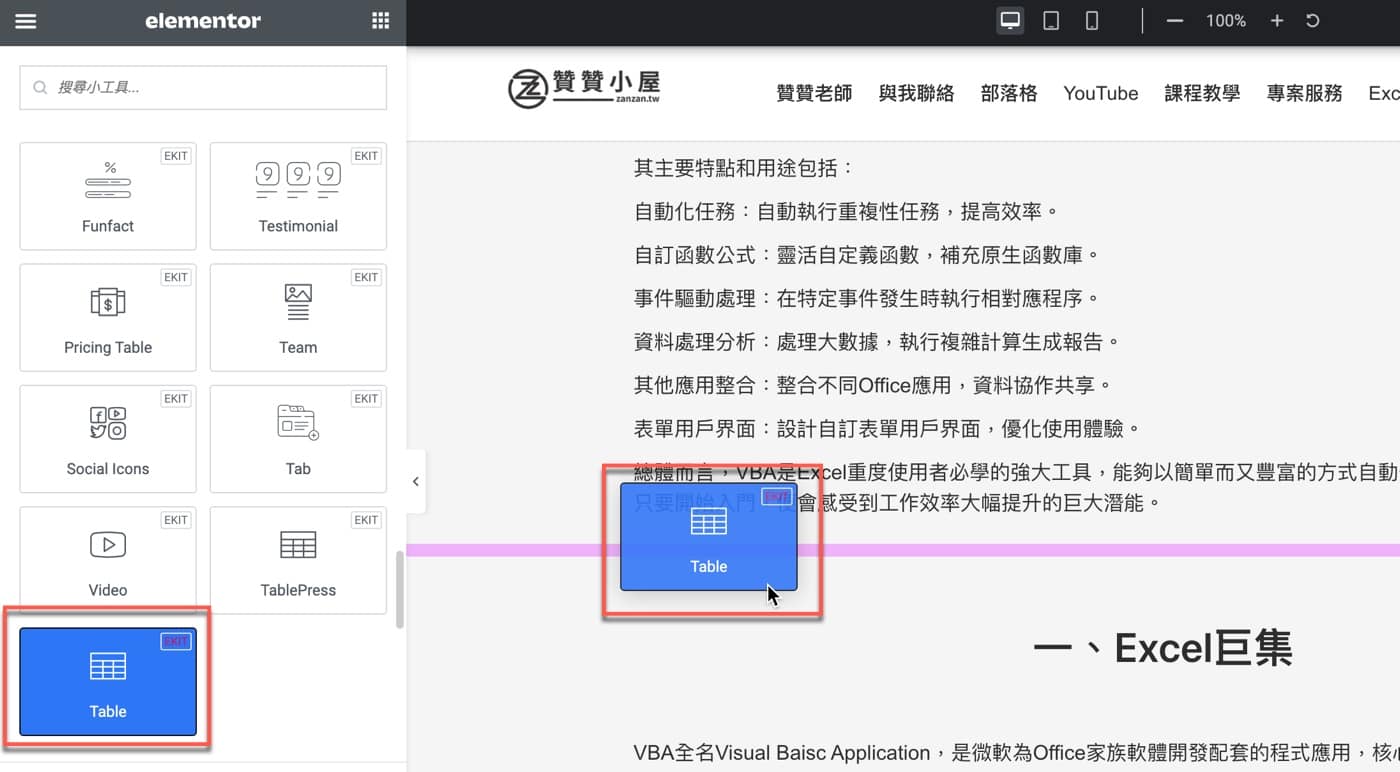1400x772 pixels.
Task: Switch to desktop preview mode
Action: tap(1010, 21)
